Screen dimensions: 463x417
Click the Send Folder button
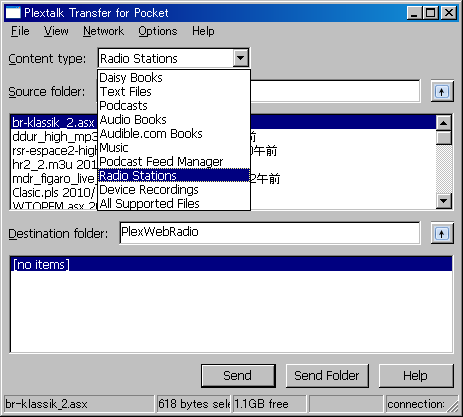tap(327, 376)
